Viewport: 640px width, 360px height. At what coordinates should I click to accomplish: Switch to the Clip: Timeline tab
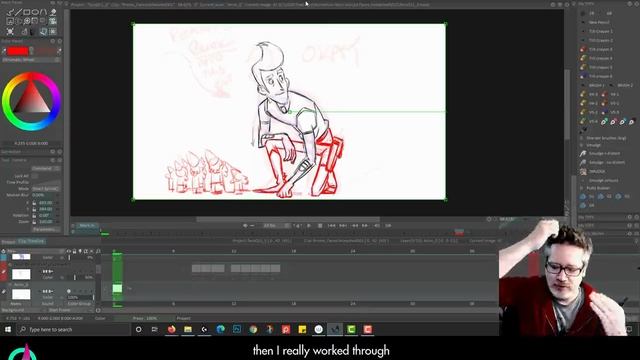[31, 241]
